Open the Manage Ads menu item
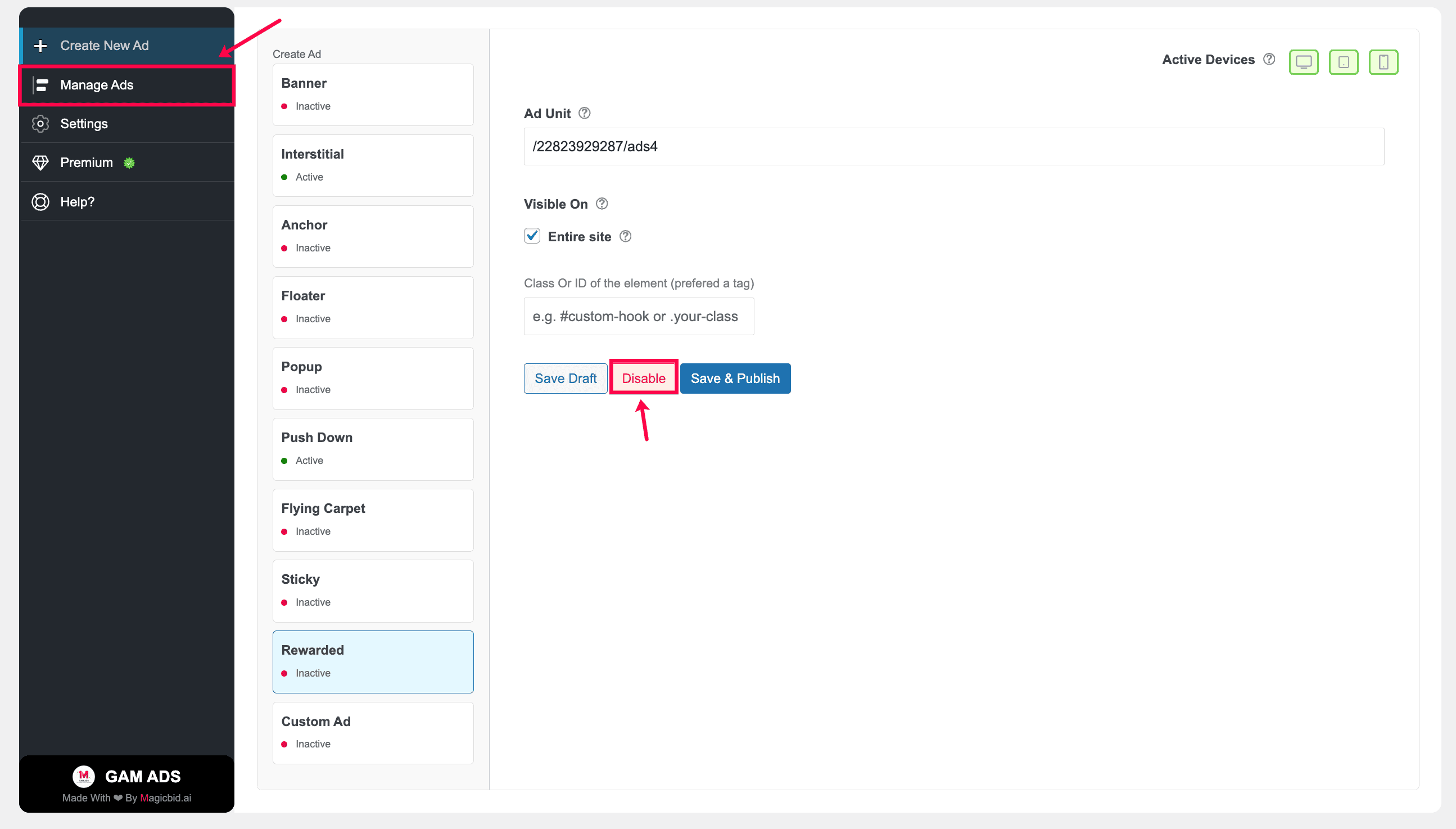Viewport: 1456px width, 829px height. point(128,85)
